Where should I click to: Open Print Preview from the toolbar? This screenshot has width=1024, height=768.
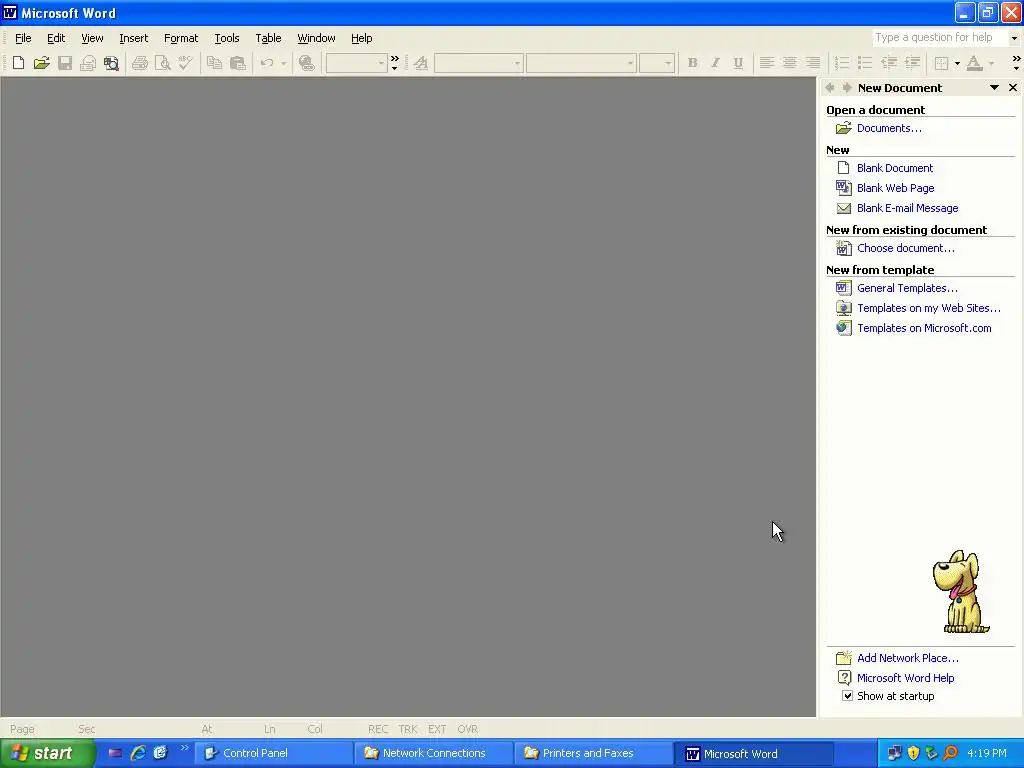coord(163,63)
